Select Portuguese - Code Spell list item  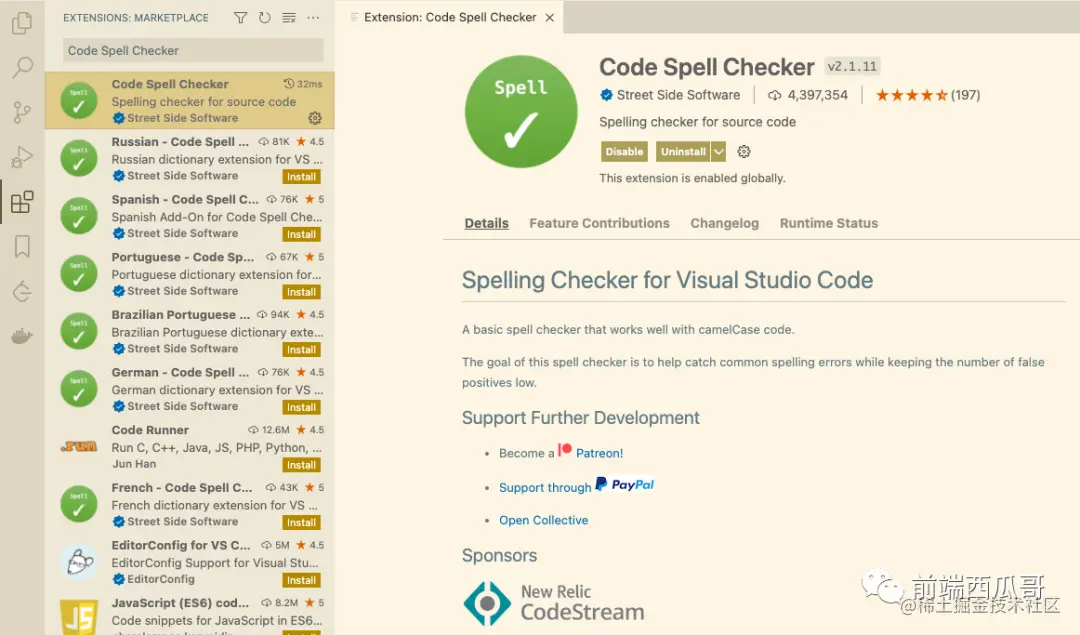click(x=190, y=274)
